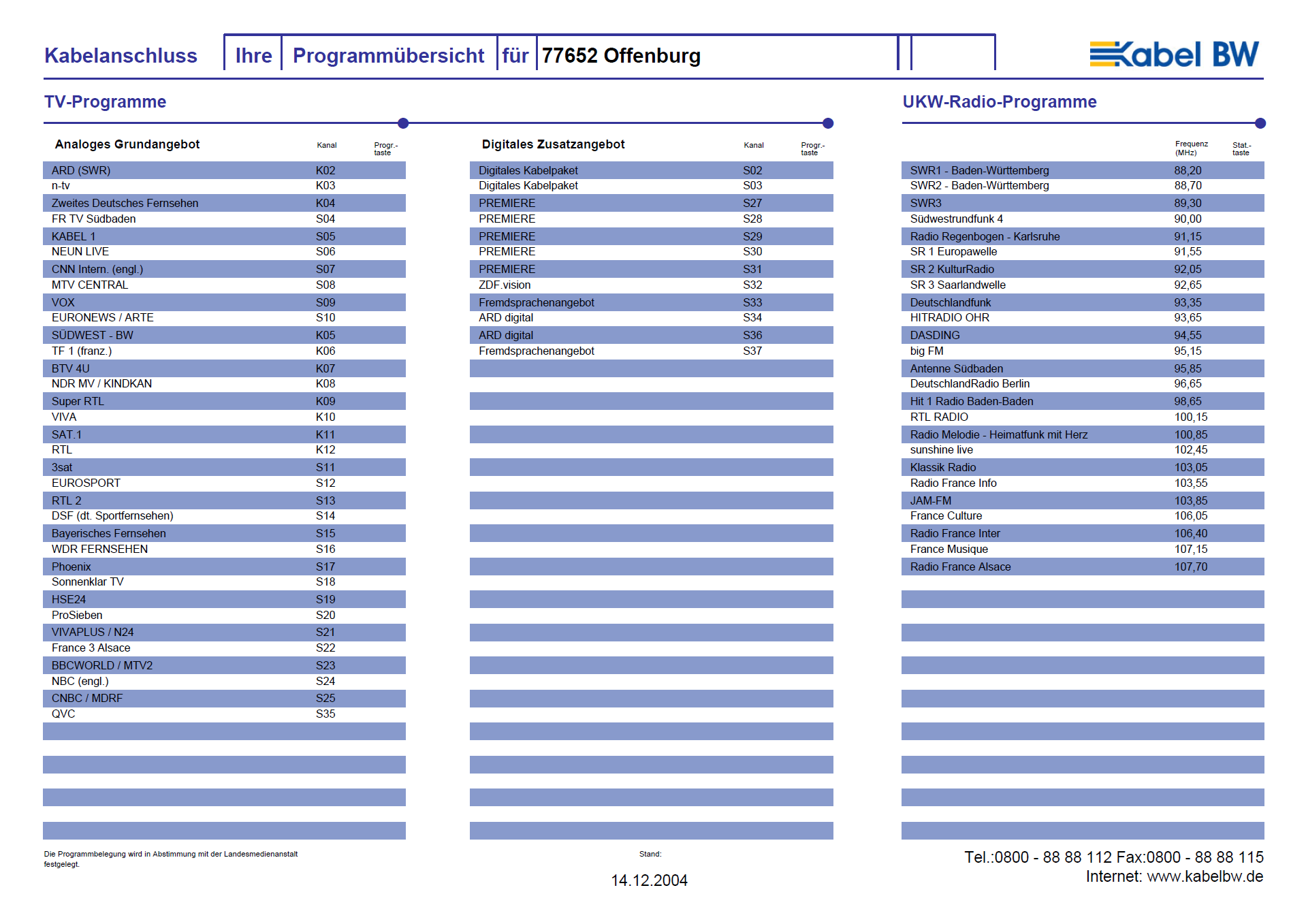Image resolution: width=1306 pixels, height=924 pixels.
Task: Select the VIVA entry
Action: pyautogui.click(x=224, y=417)
